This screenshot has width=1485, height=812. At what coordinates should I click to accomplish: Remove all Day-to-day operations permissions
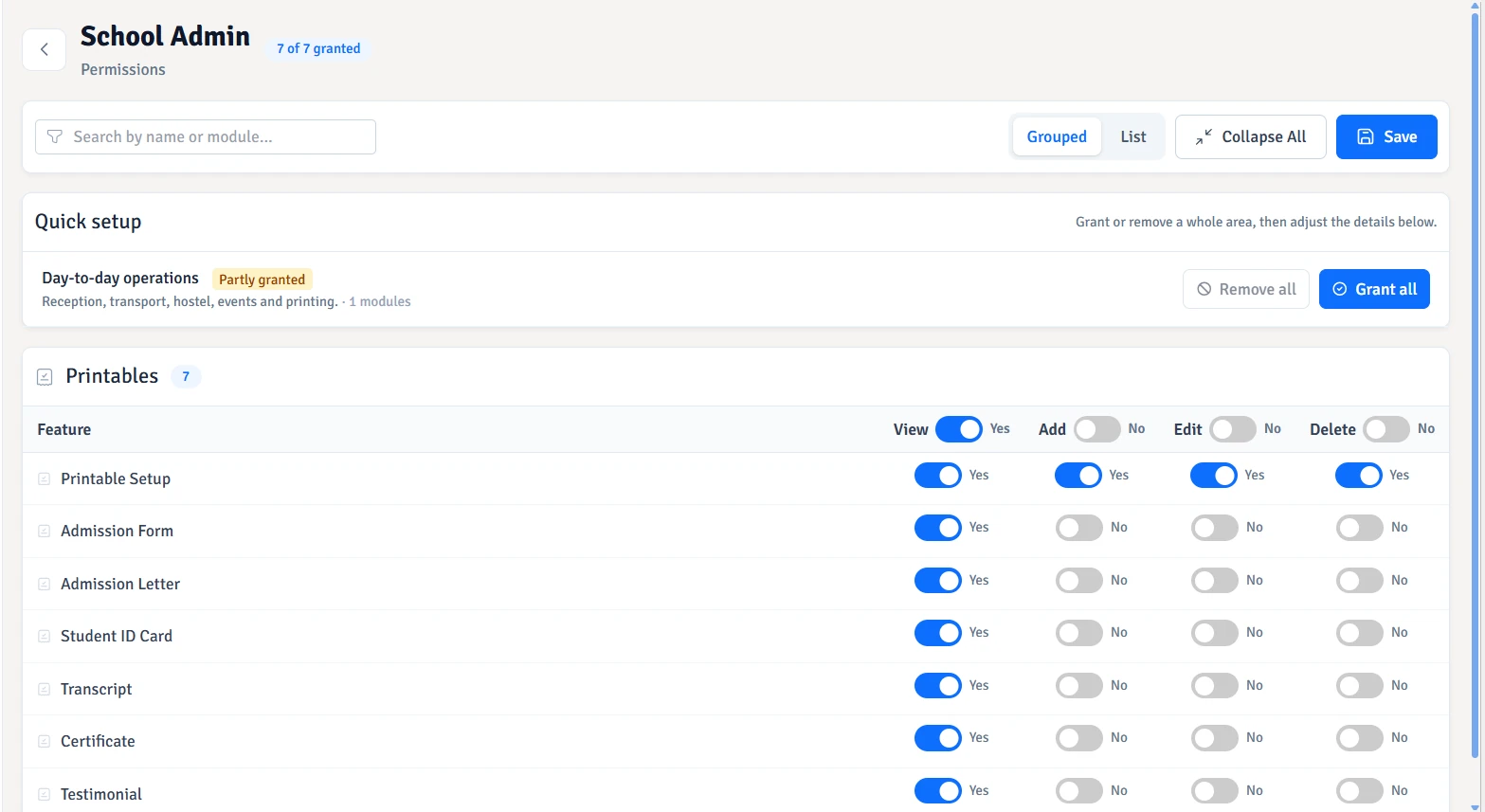pyautogui.click(x=1246, y=289)
